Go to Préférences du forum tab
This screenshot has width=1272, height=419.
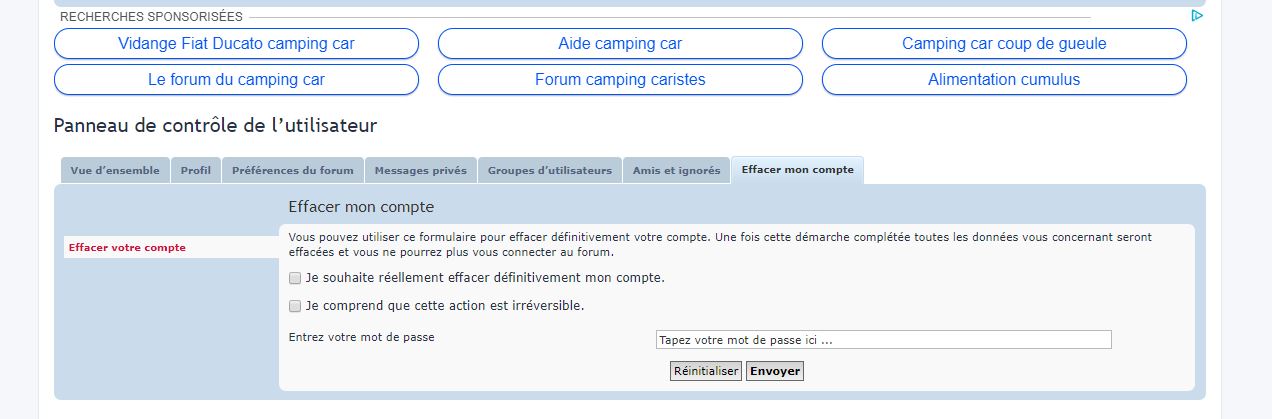(x=293, y=171)
